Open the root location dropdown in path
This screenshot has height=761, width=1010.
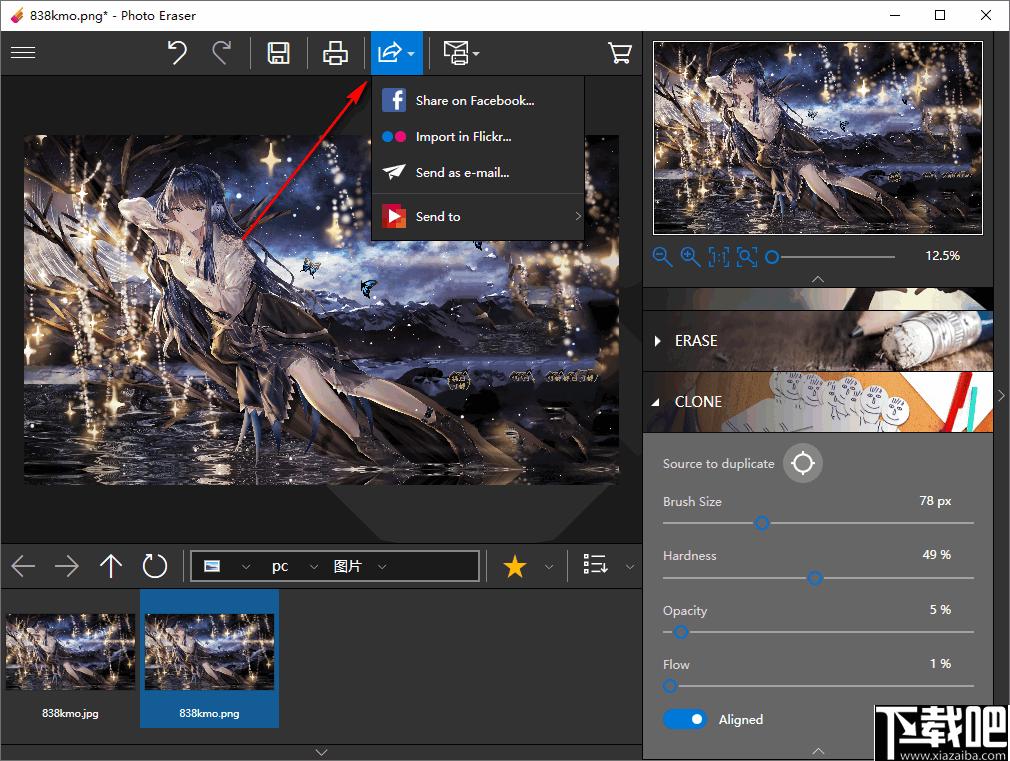coord(245,567)
